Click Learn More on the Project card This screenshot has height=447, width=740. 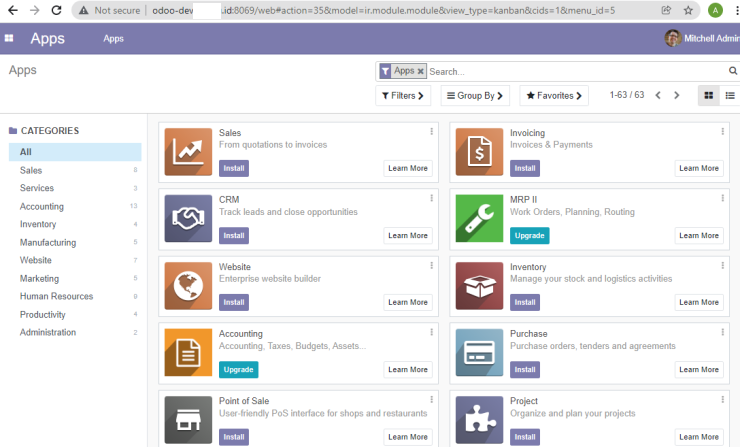tap(699, 437)
